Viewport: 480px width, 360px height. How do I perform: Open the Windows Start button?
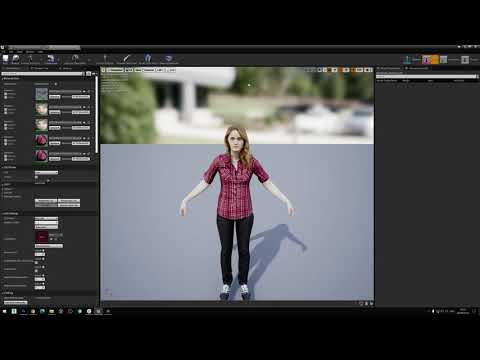[x=5, y=311]
